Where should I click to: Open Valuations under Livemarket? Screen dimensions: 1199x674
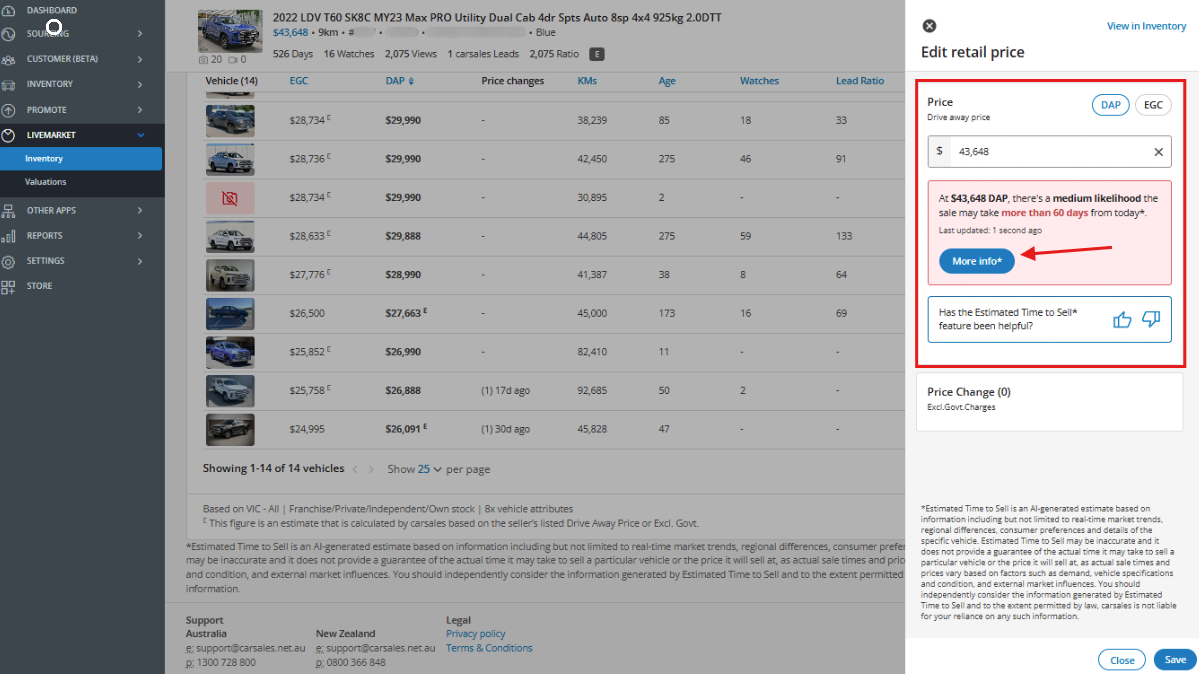pyautogui.click(x=46, y=182)
